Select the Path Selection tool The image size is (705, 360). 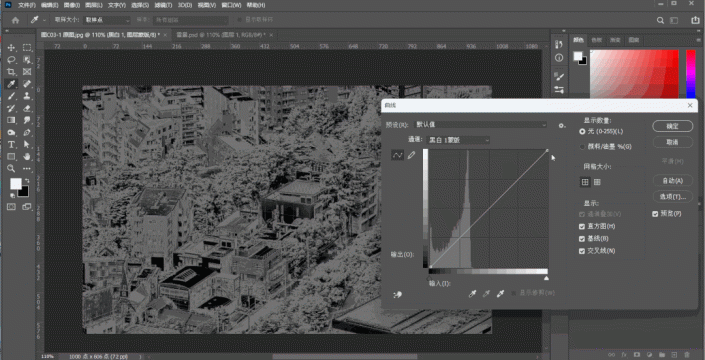tap(27, 145)
